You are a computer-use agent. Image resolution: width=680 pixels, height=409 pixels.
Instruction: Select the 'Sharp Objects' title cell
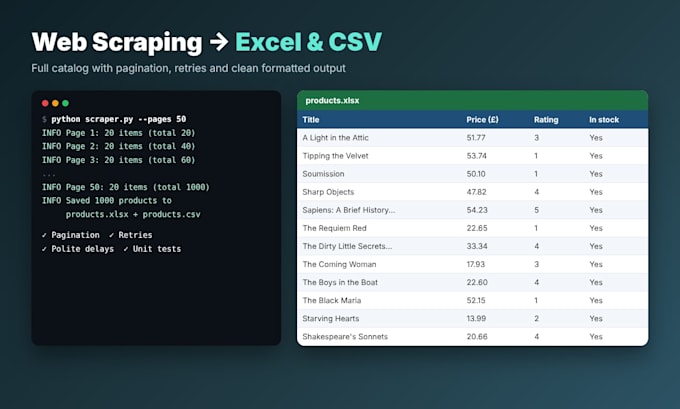328,192
